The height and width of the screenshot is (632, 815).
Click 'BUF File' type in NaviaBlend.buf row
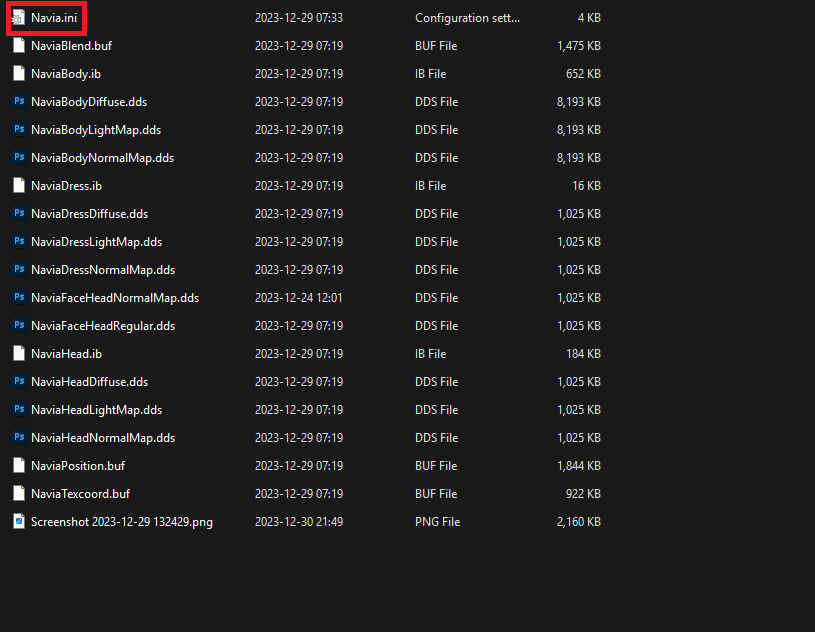coord(436,46)
